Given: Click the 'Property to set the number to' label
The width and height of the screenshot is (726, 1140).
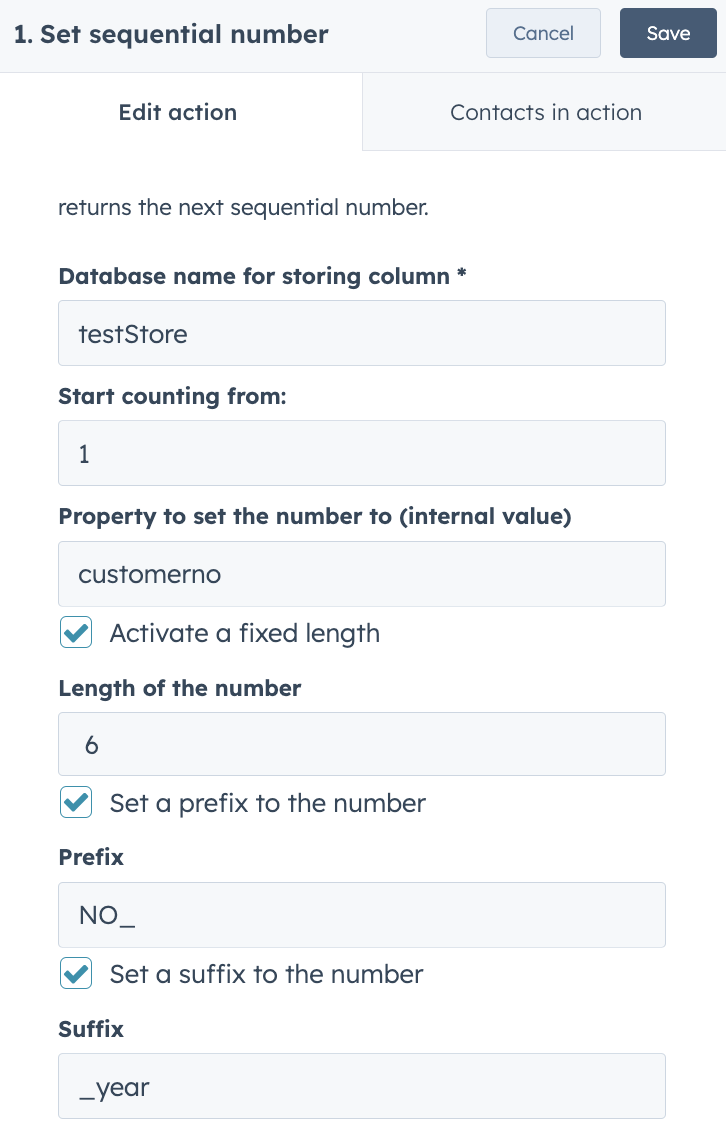Looking at the screenshot, I should (x=314, y=517).
